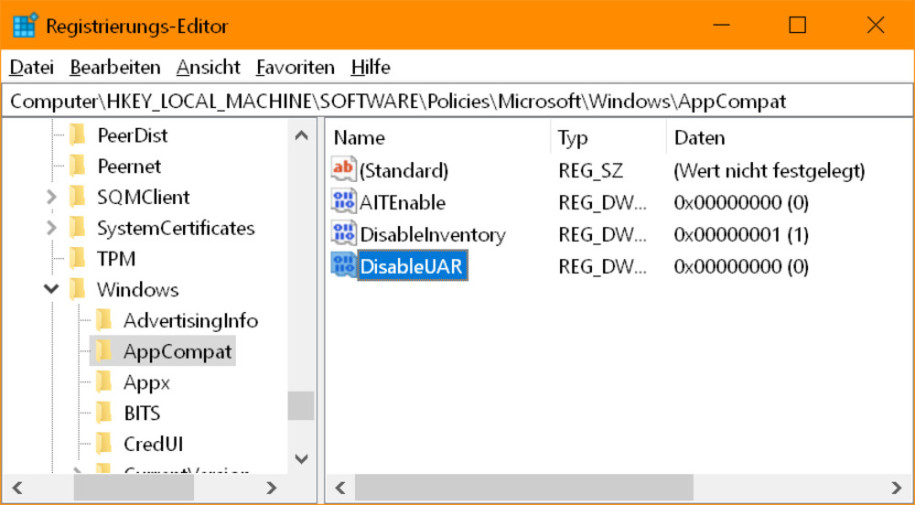
Task: Click values pane horizontal scroll right arrow
Action: (x=897, y=487)
